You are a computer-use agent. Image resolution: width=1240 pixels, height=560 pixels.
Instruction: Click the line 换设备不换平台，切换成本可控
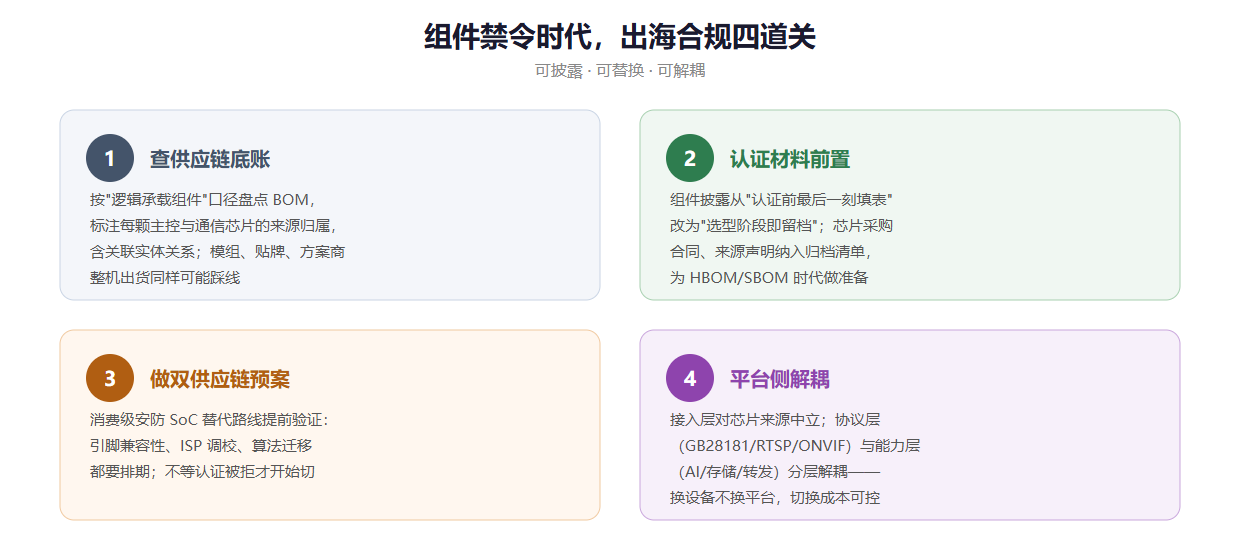click(775, 497)
